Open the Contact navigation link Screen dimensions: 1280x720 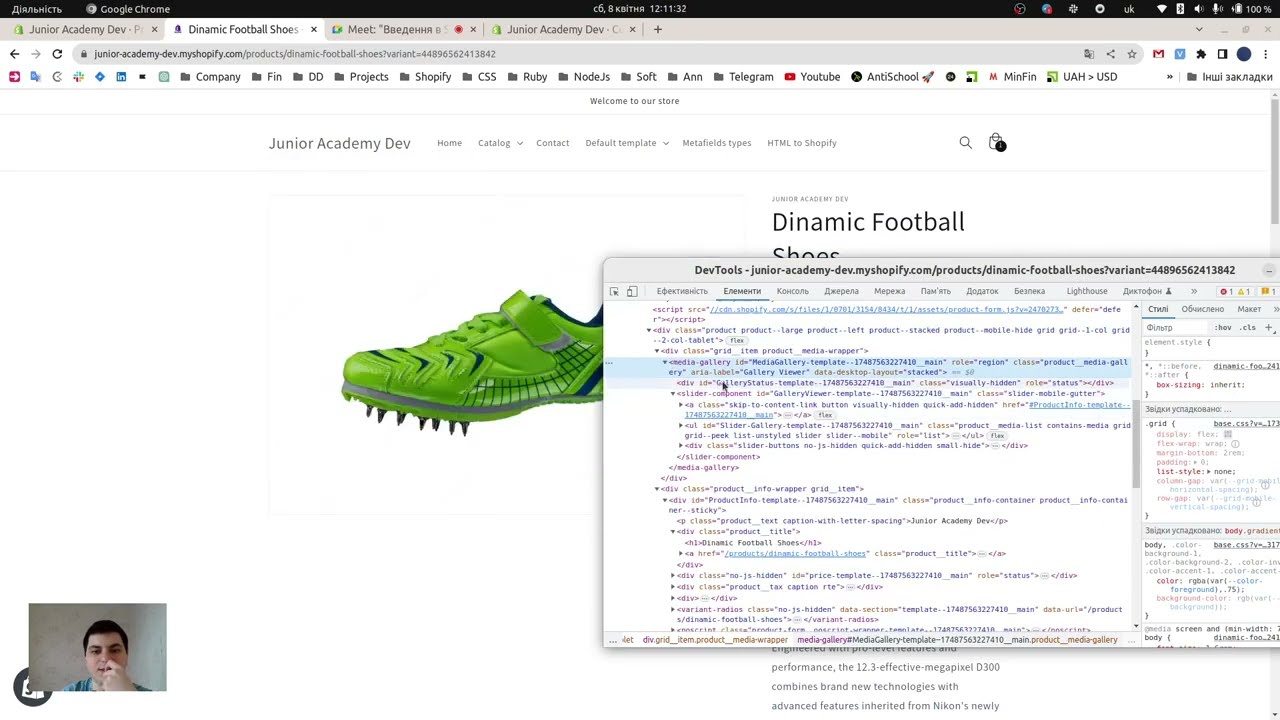tap(552, 143)
